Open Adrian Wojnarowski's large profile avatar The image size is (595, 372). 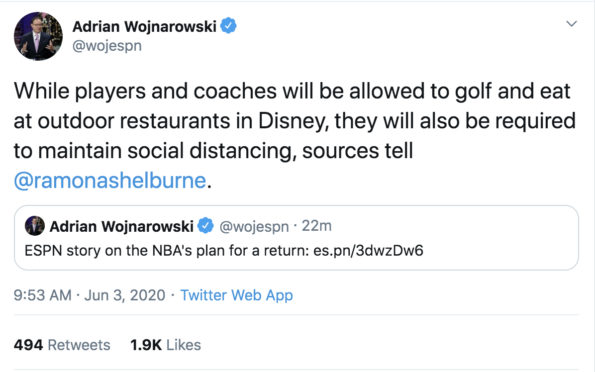tap(38, 36)
